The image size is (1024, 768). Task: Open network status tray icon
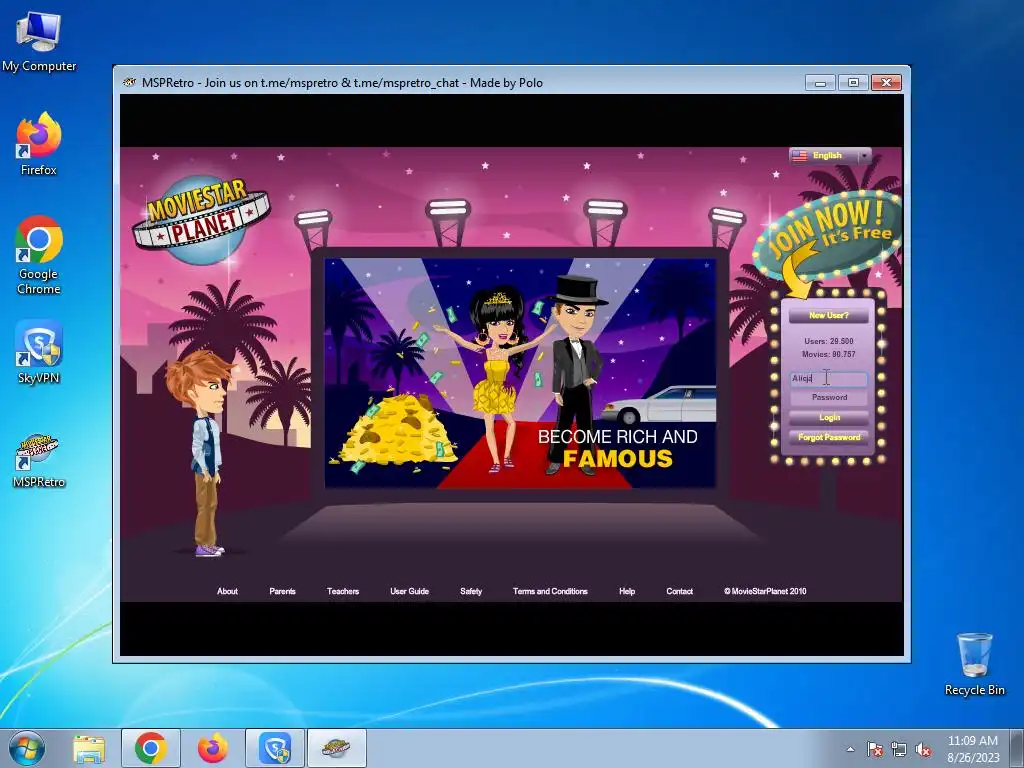pyautogui.click(x=899, y=749)
